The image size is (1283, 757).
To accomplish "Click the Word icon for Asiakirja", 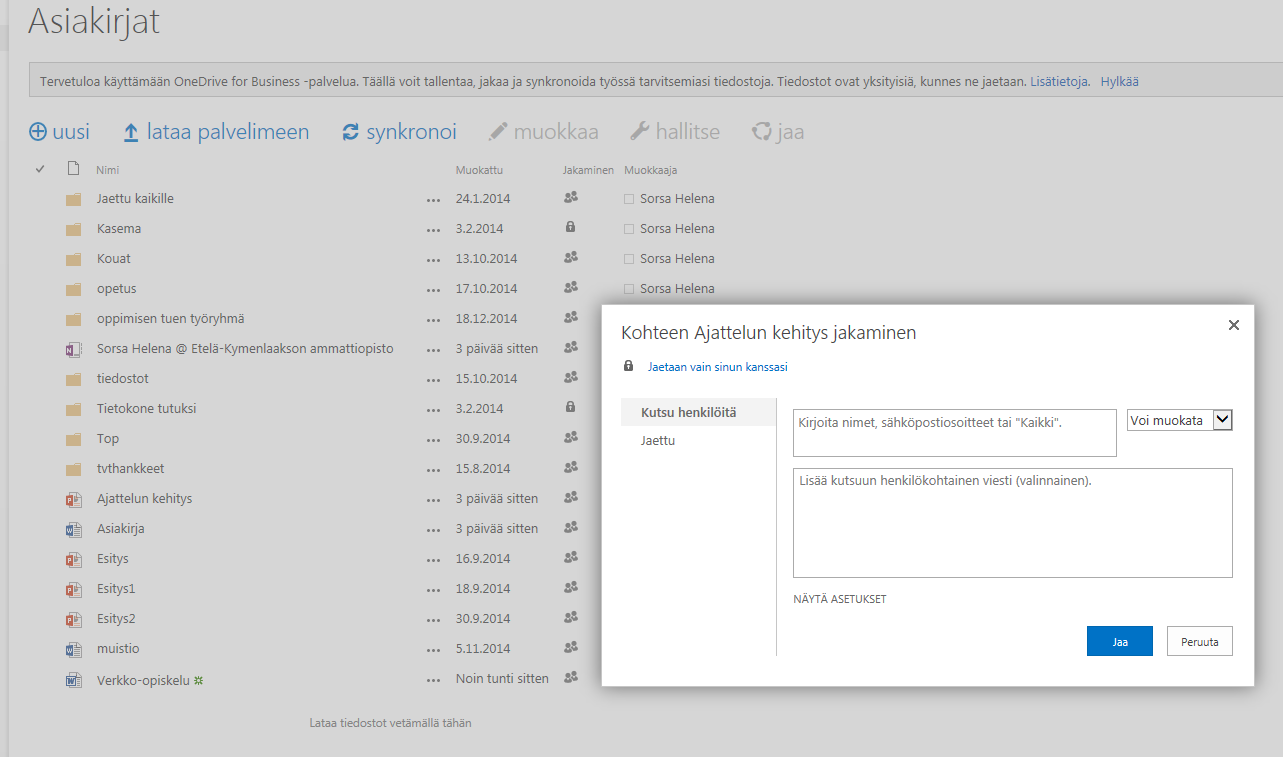I will 72,529.
